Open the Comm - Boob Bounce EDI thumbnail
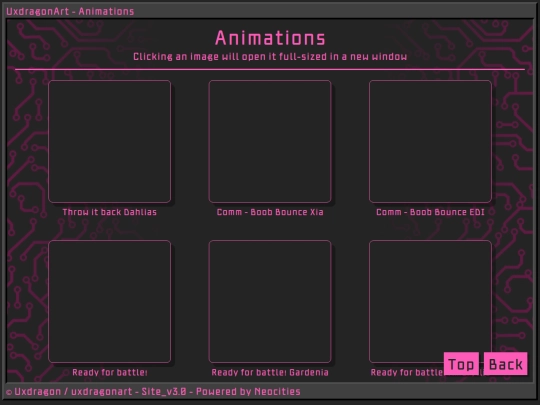Viewport: 540px width, 405px height. [x=430, y=142]
